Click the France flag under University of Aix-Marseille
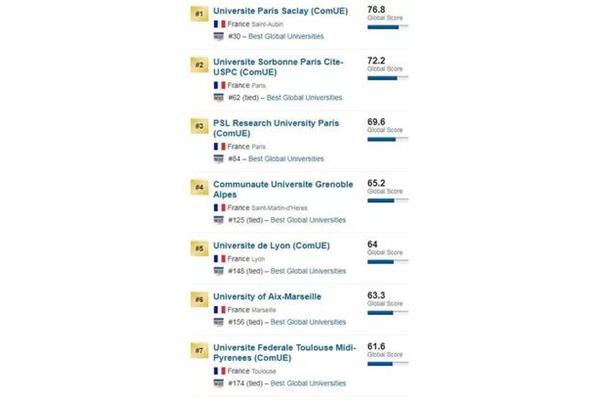Screen dimensions: 600x400 pos(220,310)
